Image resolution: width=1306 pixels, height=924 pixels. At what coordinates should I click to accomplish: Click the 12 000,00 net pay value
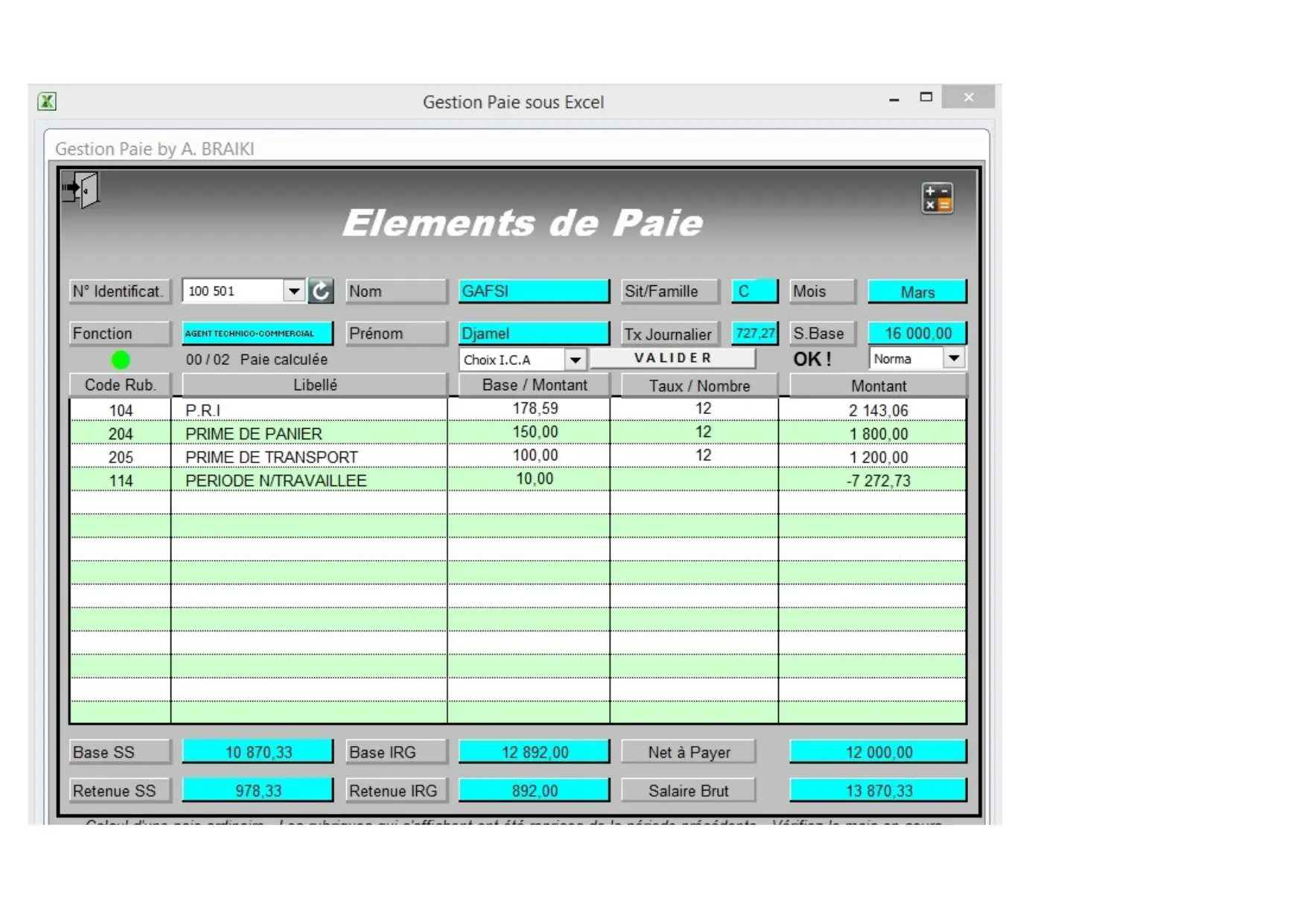click(x=878, y=752)
